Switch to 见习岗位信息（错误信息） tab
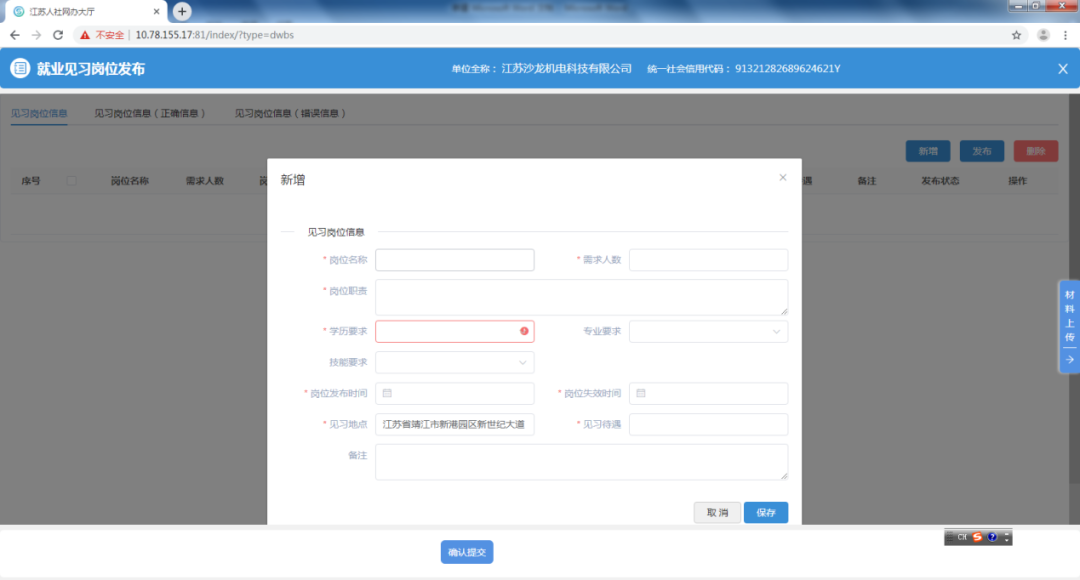1080x580 pixels. coord(291,114)
